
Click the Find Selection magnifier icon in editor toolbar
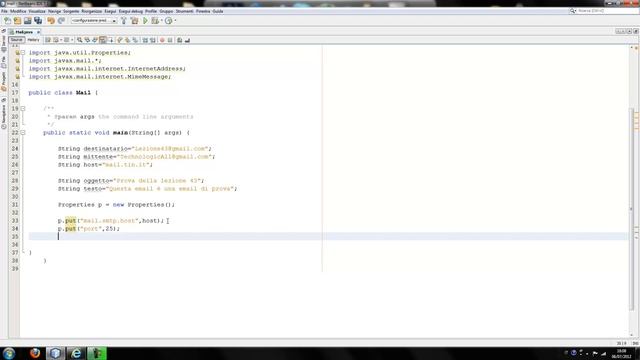pyautogui.click(x=80, y=40)
